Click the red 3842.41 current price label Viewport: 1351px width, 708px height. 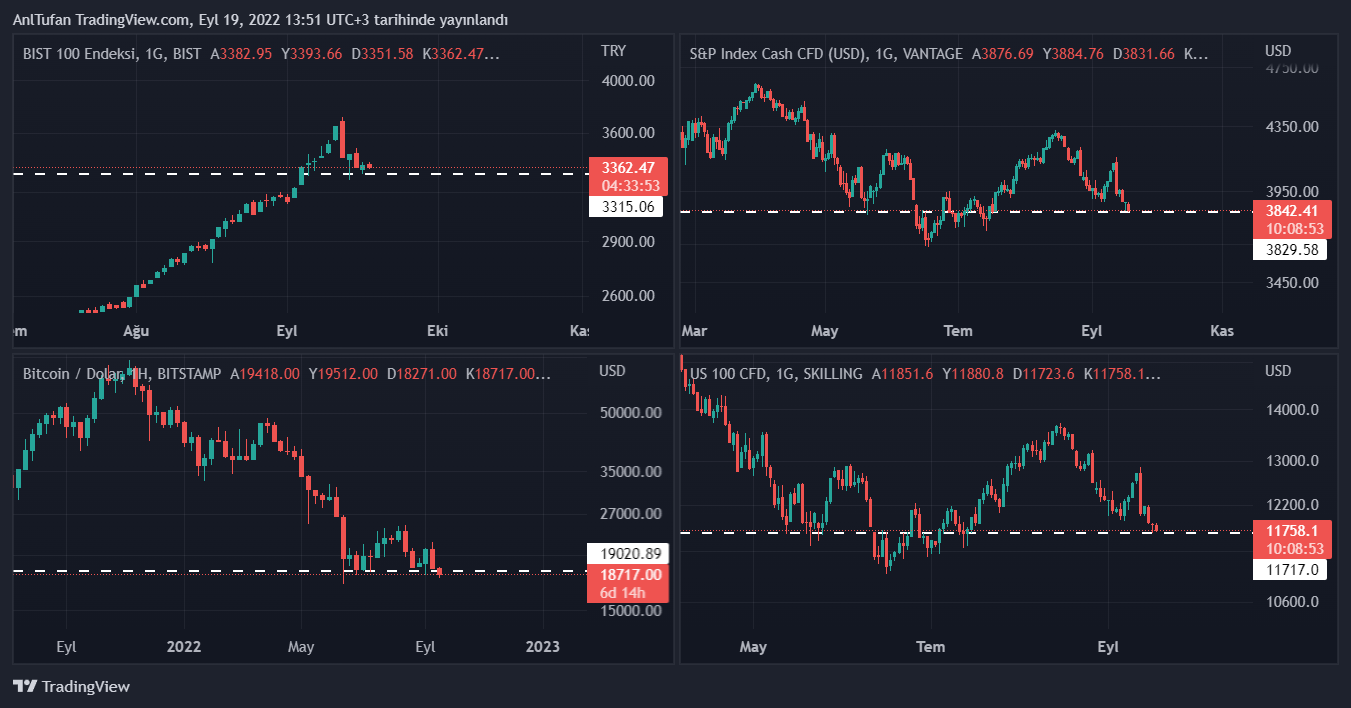coord(1290,211)
